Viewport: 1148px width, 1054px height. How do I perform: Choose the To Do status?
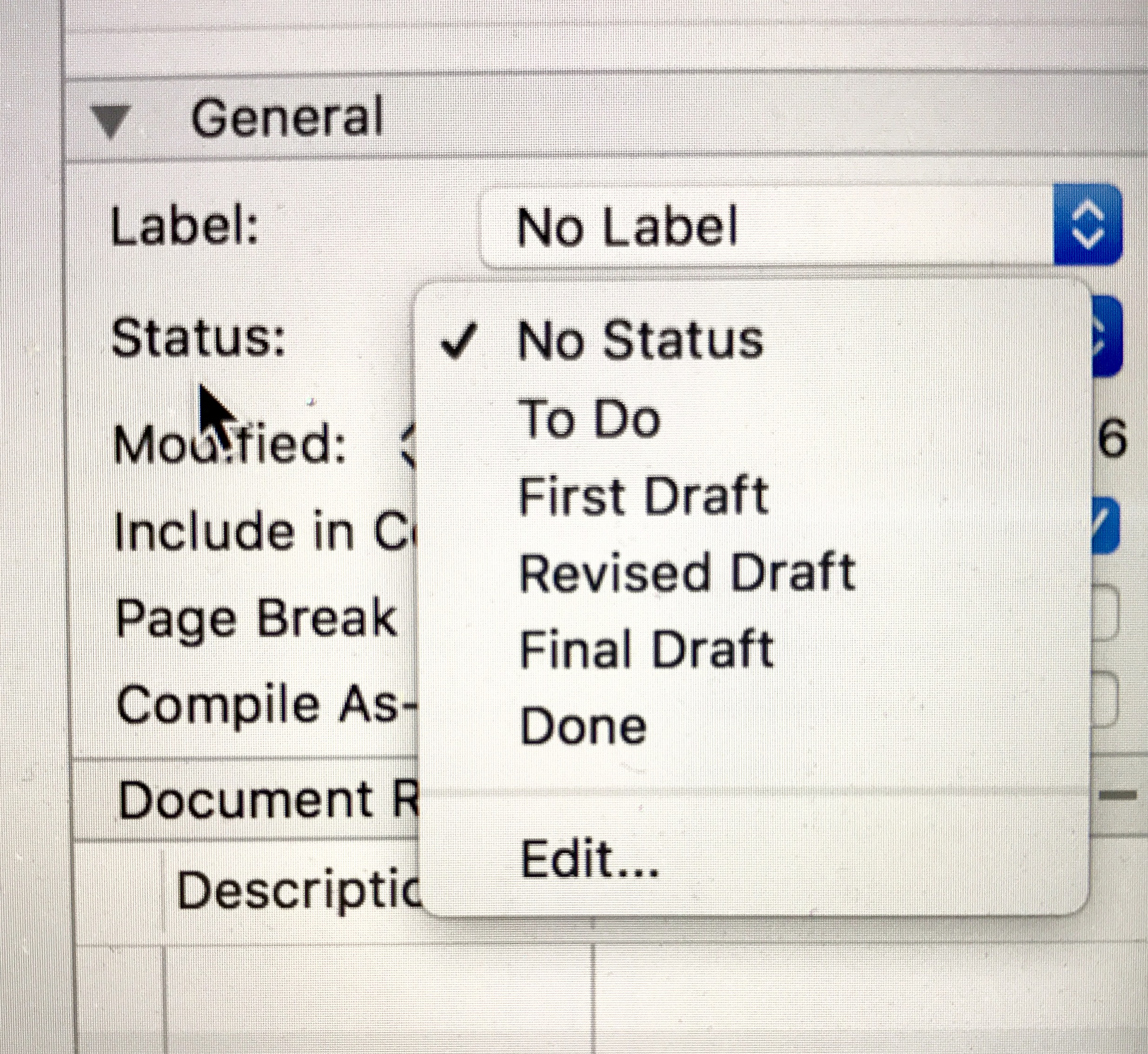(590, 419)
